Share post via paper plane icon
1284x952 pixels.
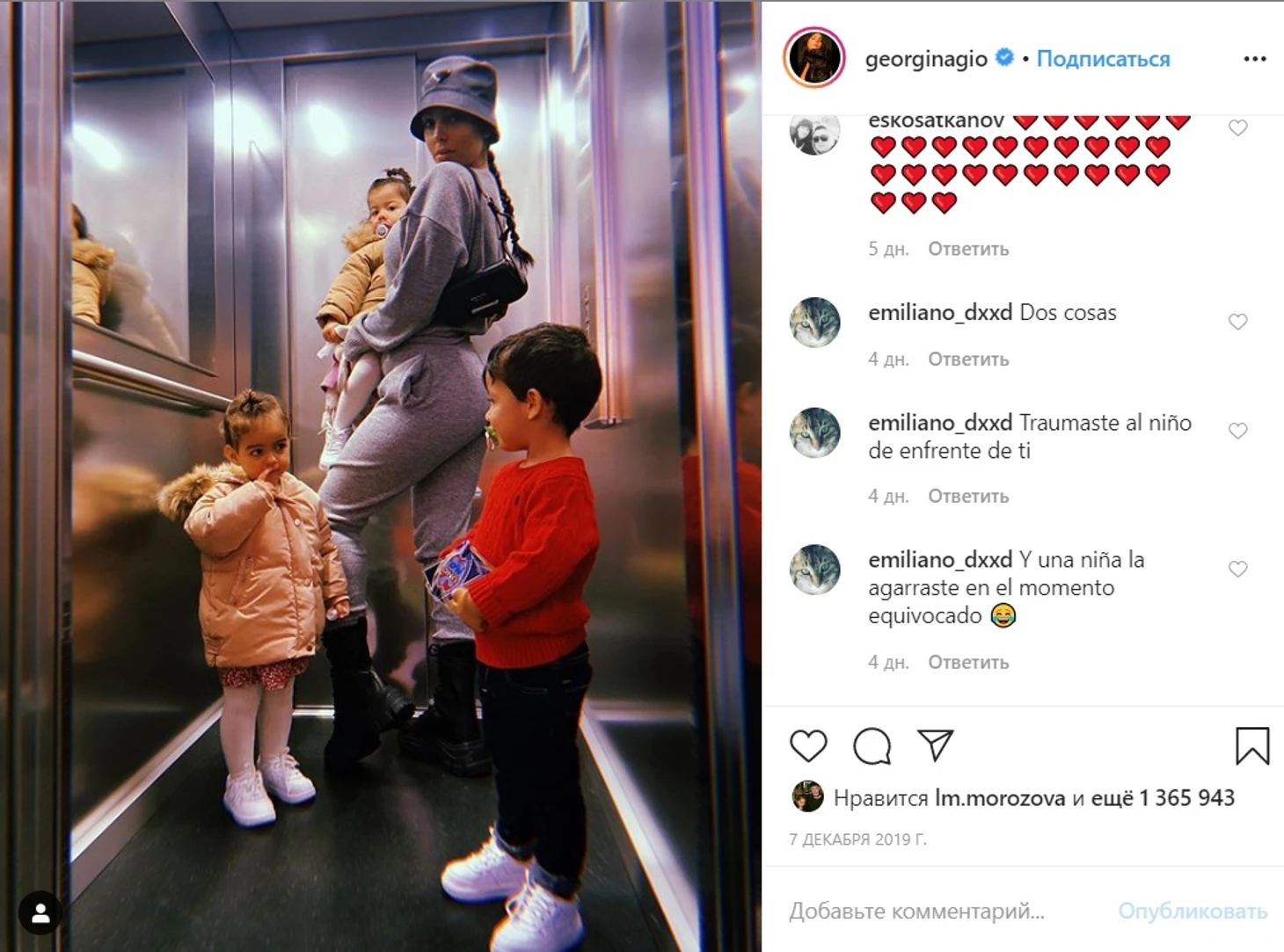pos(935,745)
